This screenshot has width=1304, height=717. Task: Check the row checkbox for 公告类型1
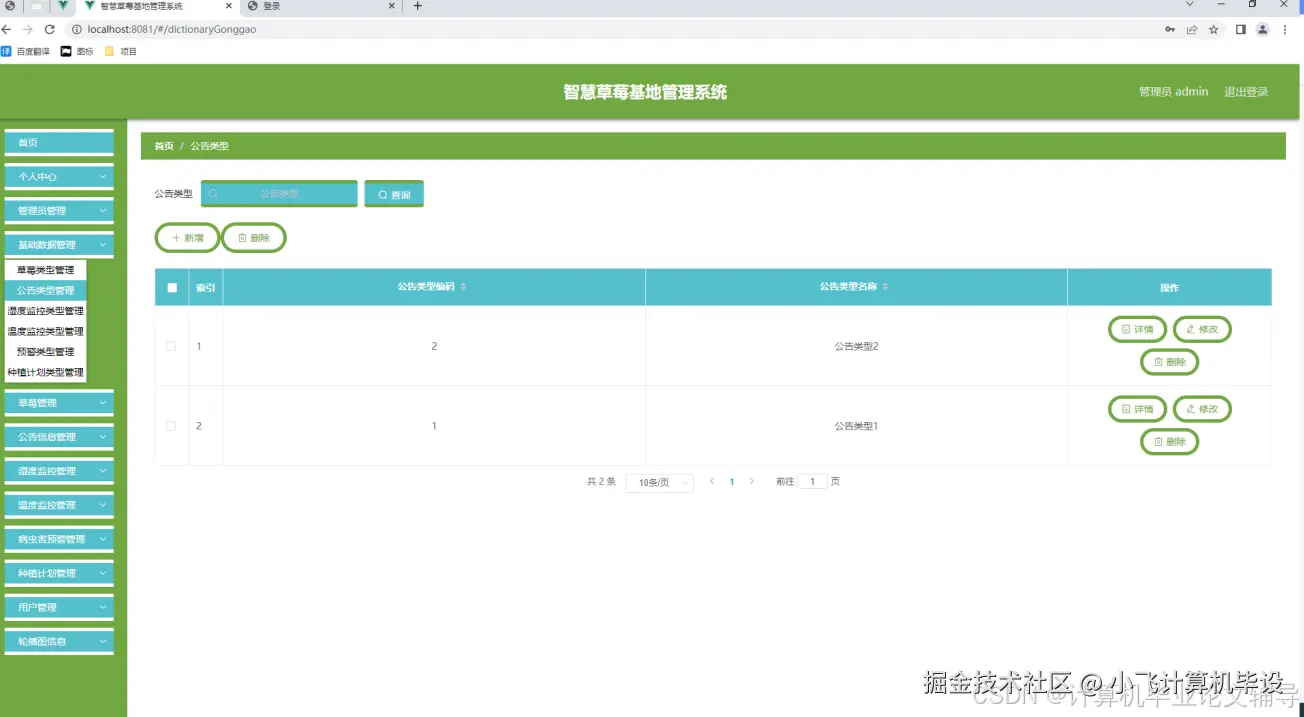tap(171, 425)
